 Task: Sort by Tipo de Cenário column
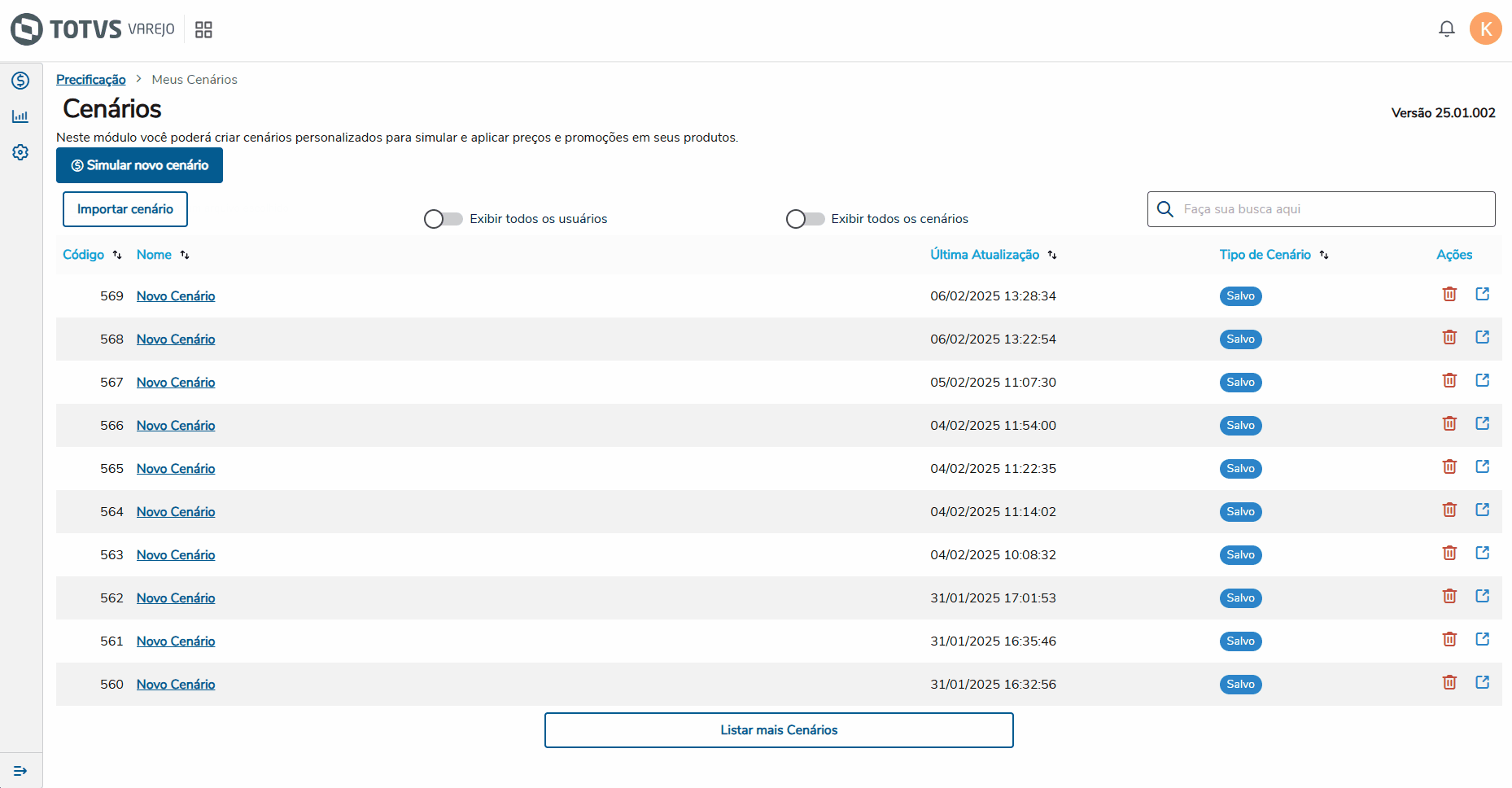[1324, 255]
